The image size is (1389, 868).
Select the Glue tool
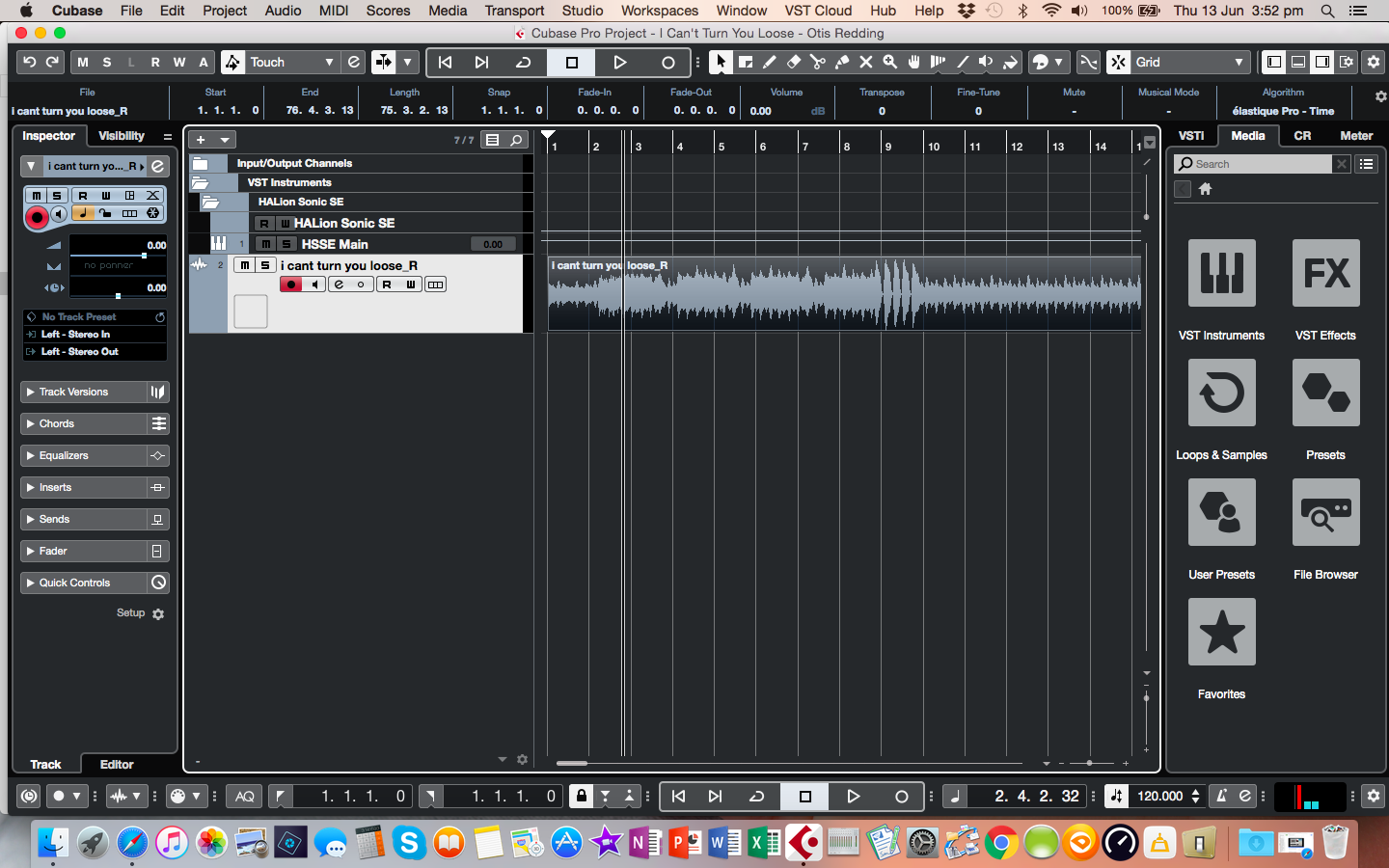click(x=841, y=62)
